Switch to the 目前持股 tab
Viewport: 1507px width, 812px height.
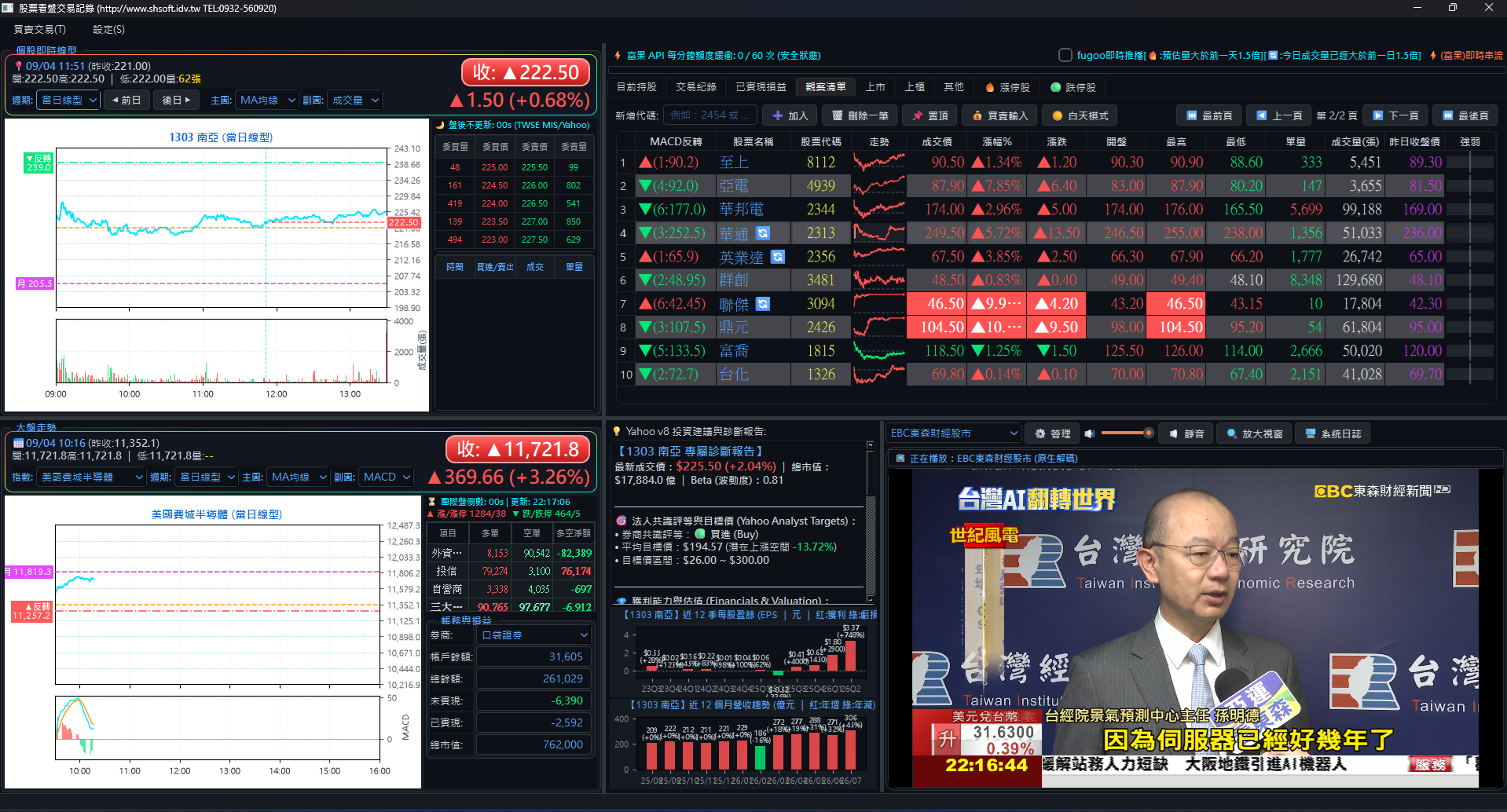[x=636, y=87]
